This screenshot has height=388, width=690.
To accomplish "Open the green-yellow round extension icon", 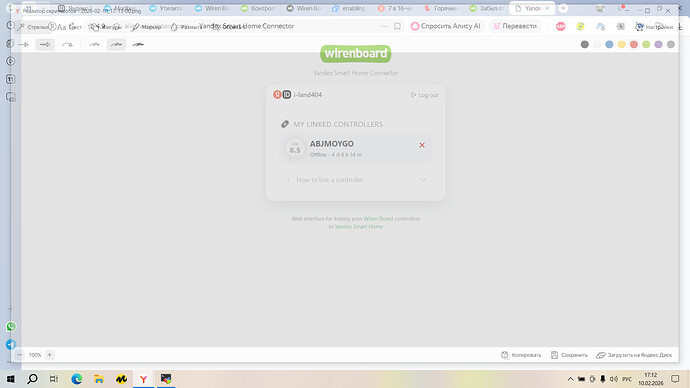I will click(580, 26).
